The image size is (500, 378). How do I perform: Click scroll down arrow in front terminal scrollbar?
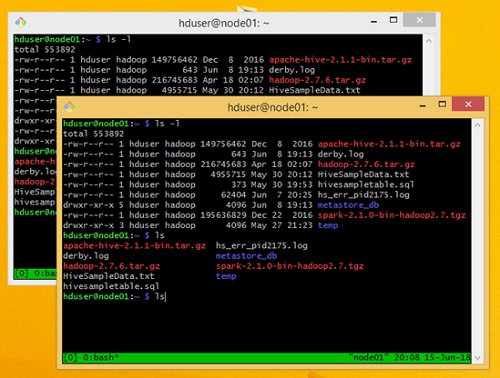[x=477, y=358]
